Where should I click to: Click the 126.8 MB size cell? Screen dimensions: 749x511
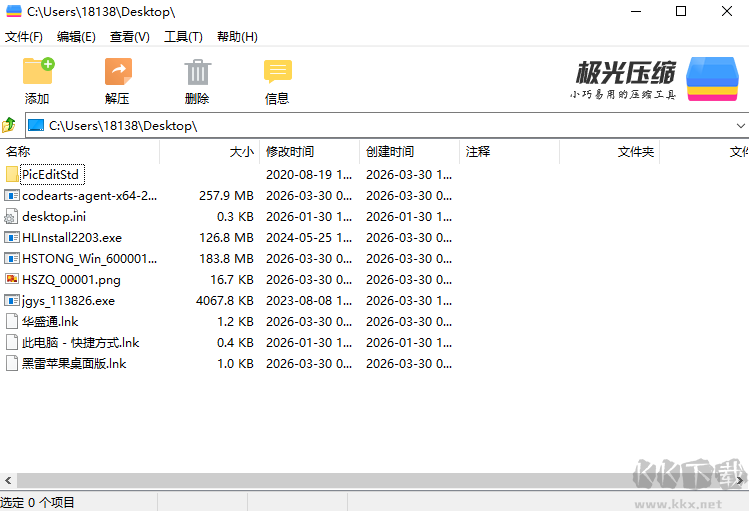(x=226, y=237)
